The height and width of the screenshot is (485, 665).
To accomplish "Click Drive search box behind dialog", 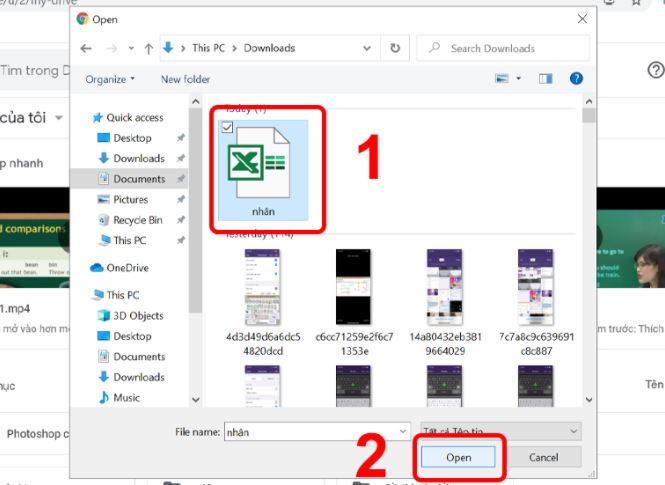I will (x=35, y=70).
